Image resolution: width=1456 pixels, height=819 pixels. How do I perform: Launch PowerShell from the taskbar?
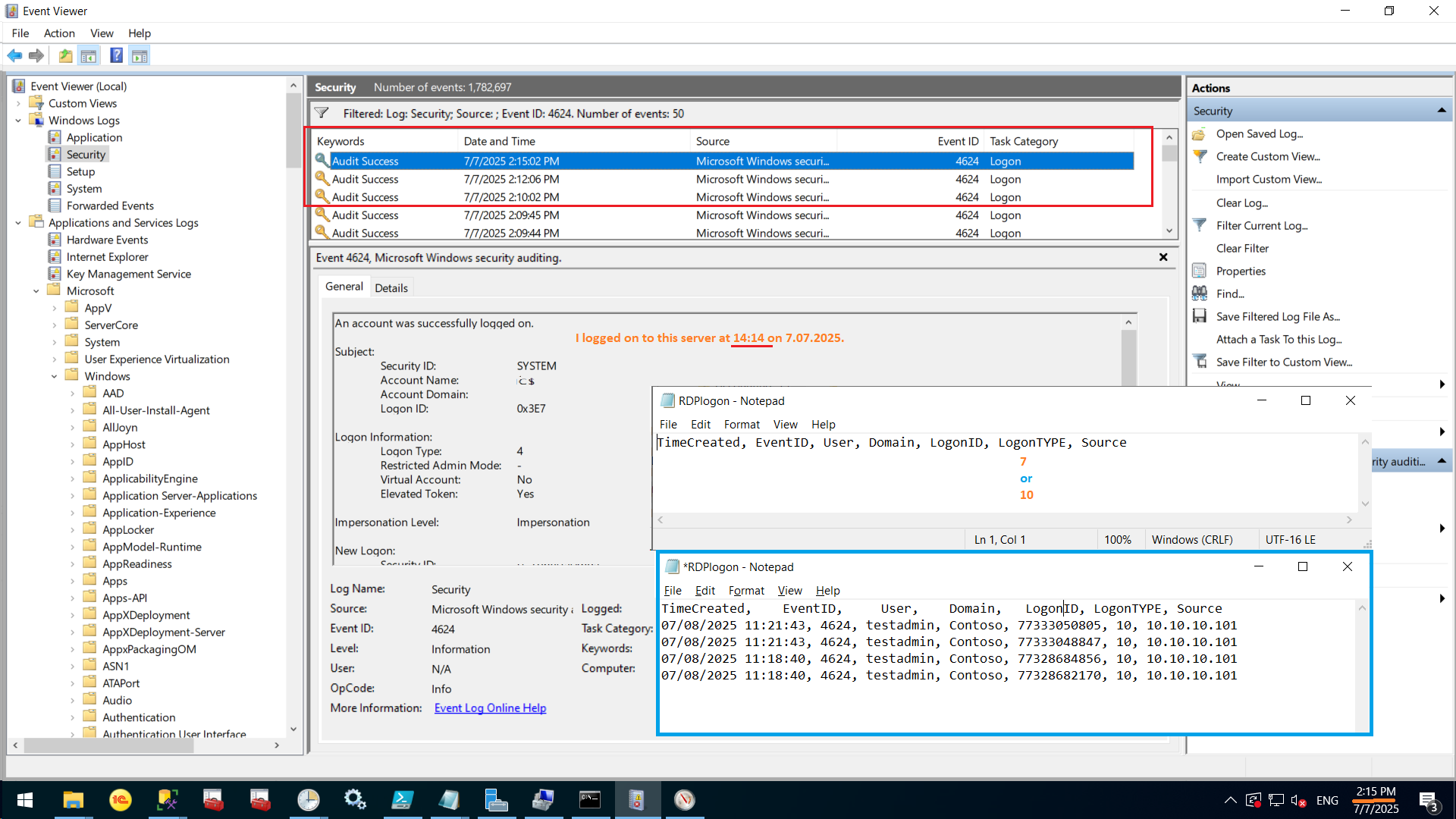coord(402,799)
